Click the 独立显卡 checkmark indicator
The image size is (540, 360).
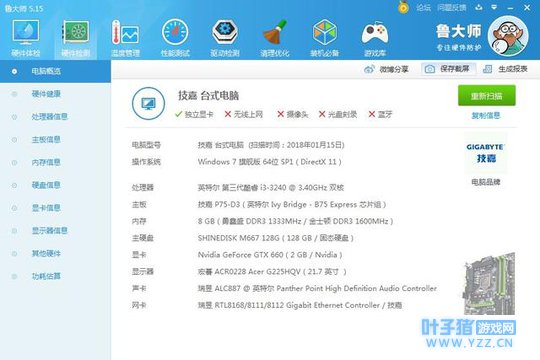tap(194, 114)
